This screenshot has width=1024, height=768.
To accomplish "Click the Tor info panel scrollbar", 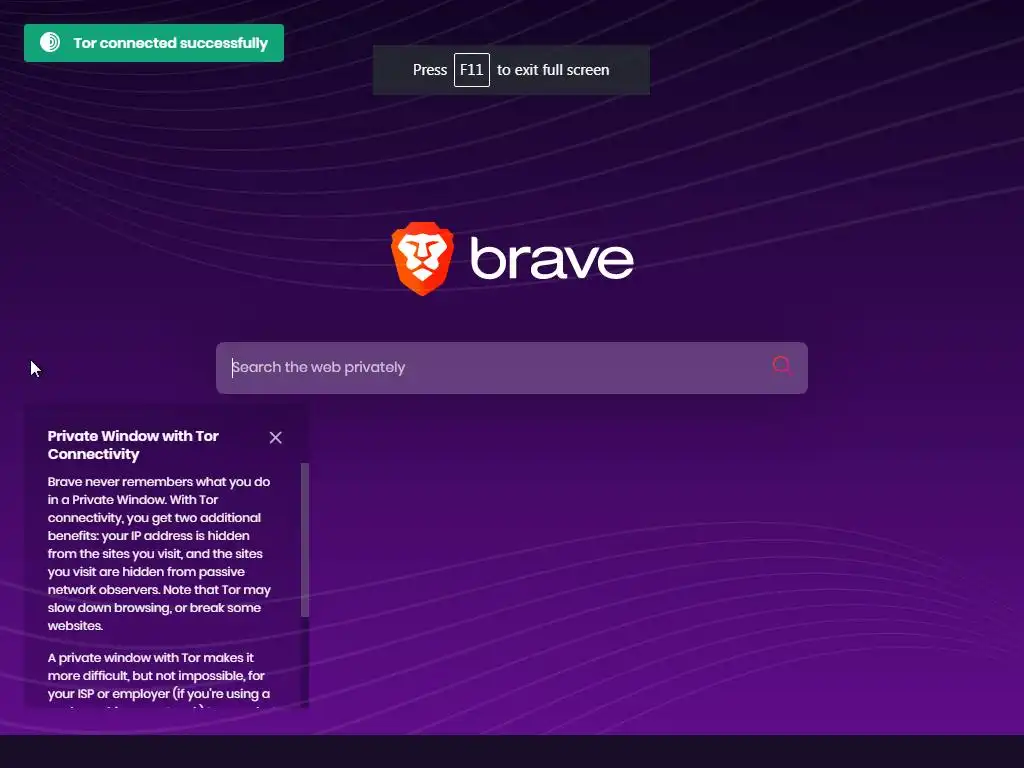I will point(304,539).
